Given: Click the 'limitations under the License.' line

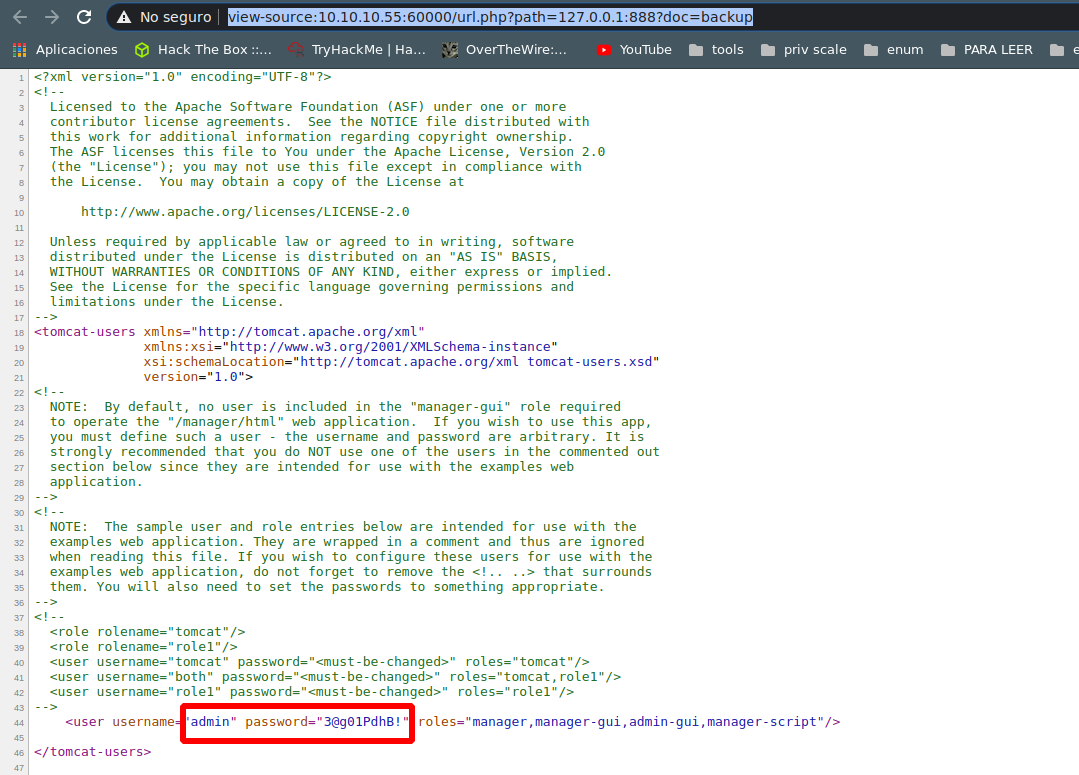Looking at the screenshot, I should coord(167,302).
